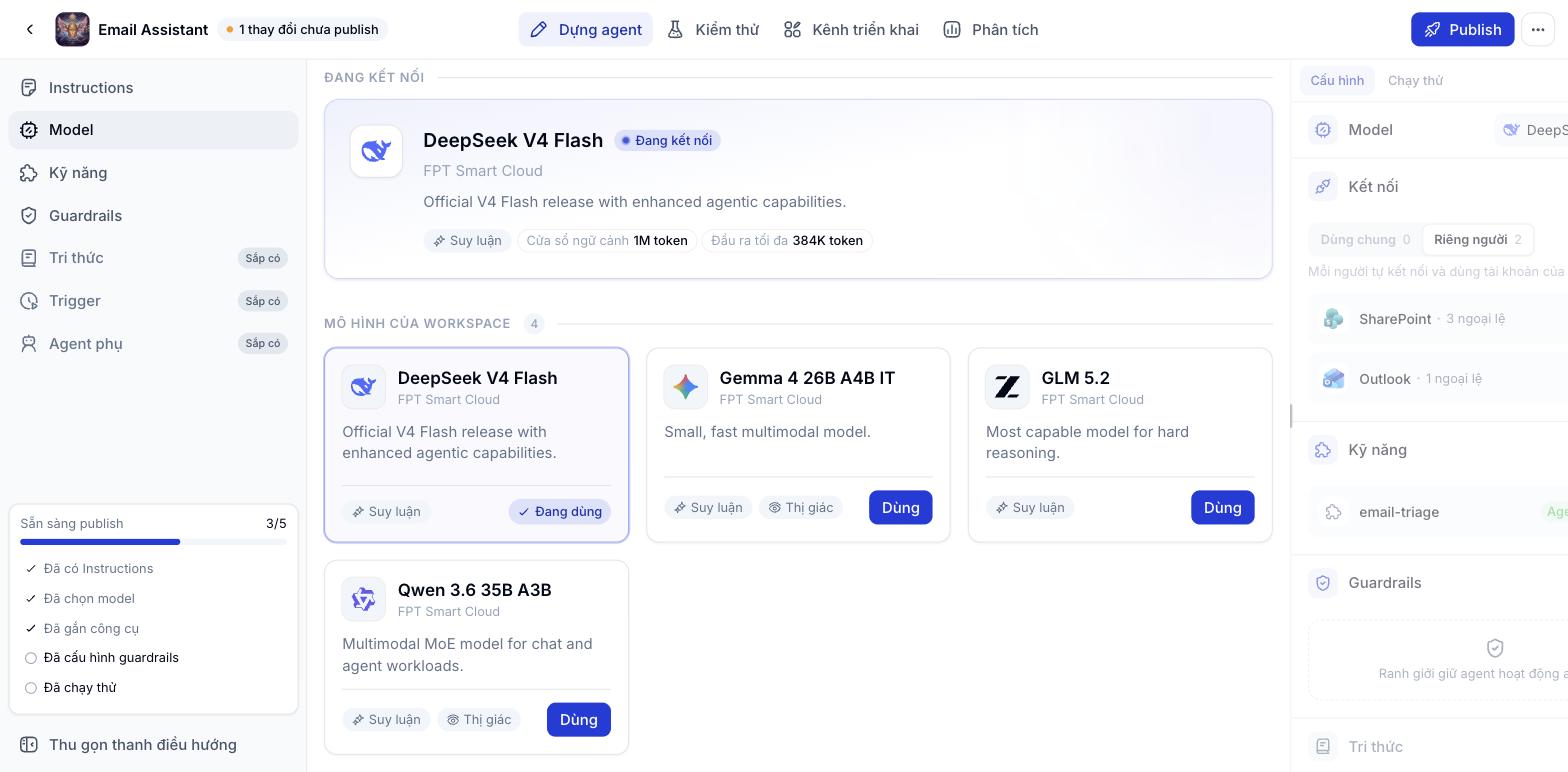1568x772 pixels.
Task: Click the SharePoint icon
Action: (x=1333, y=319)
